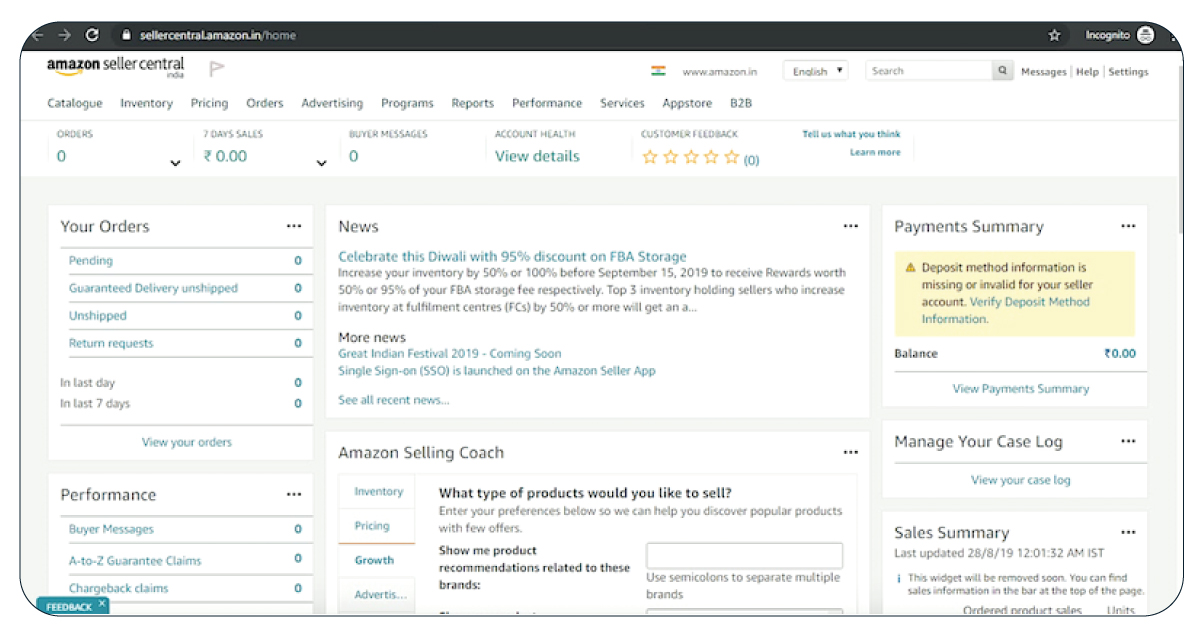Click View your orders
The height and width of the screenshot is (637, 1203).
click(187, 442)
